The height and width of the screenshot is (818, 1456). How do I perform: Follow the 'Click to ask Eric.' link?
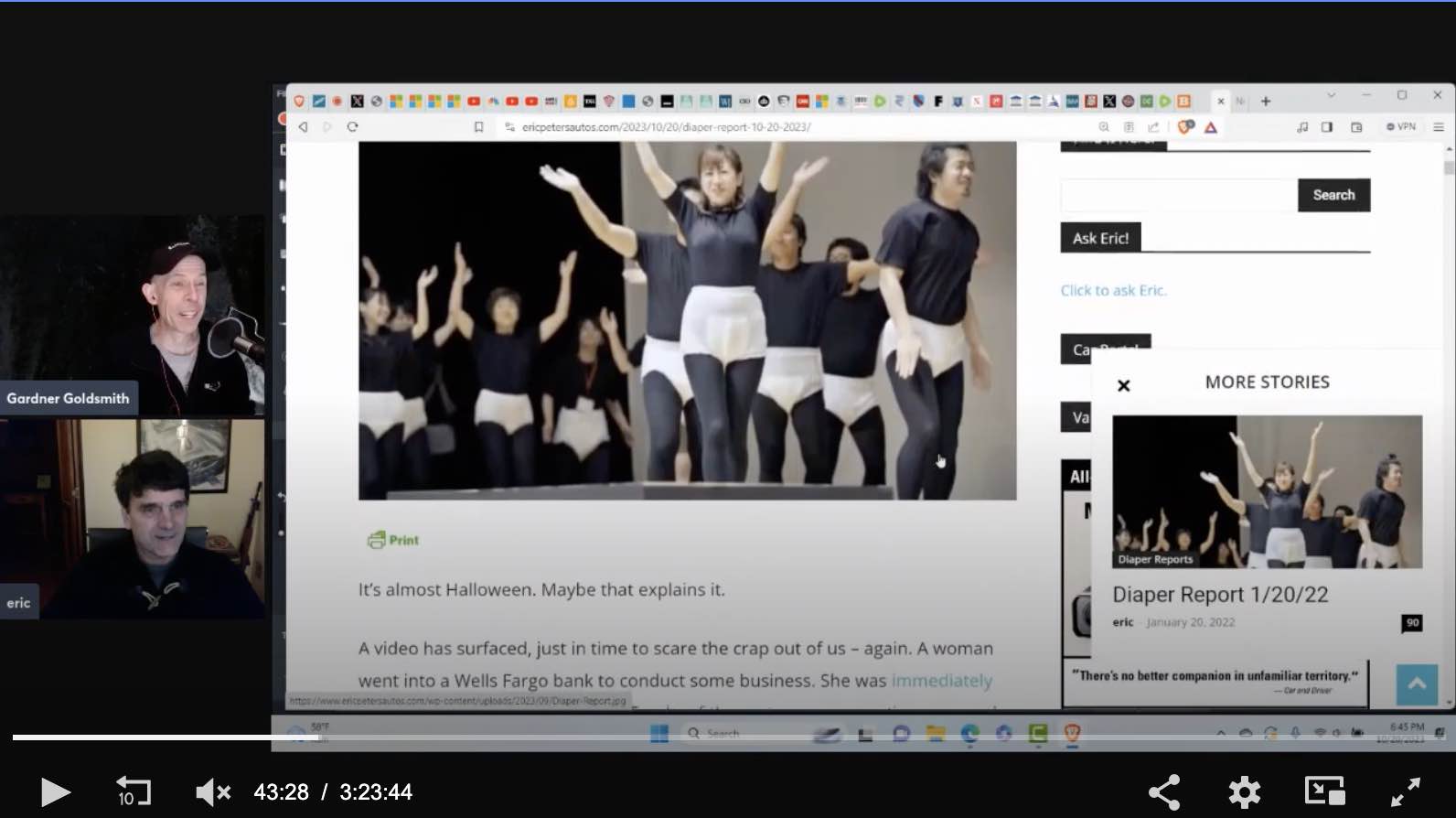point(1113,290)
